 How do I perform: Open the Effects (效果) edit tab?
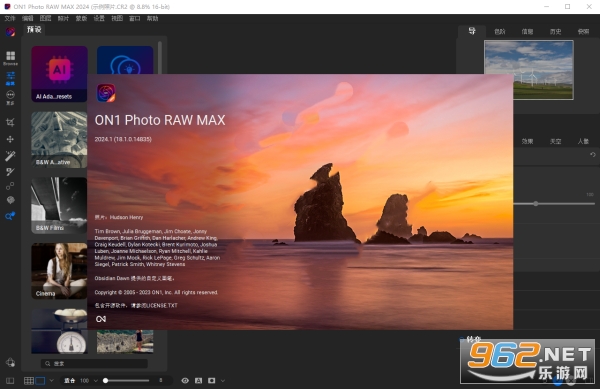pyautogui.click(x=527, y=142)
